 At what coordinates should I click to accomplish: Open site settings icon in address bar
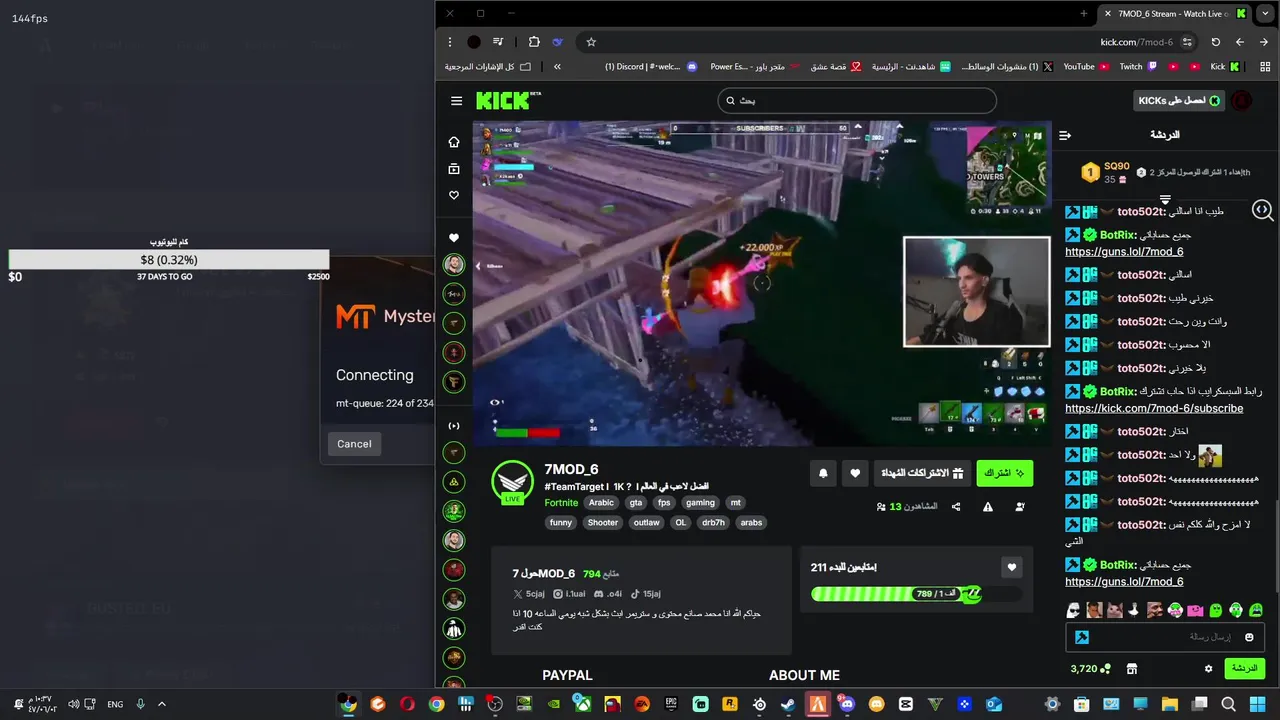coord(1187,42)
